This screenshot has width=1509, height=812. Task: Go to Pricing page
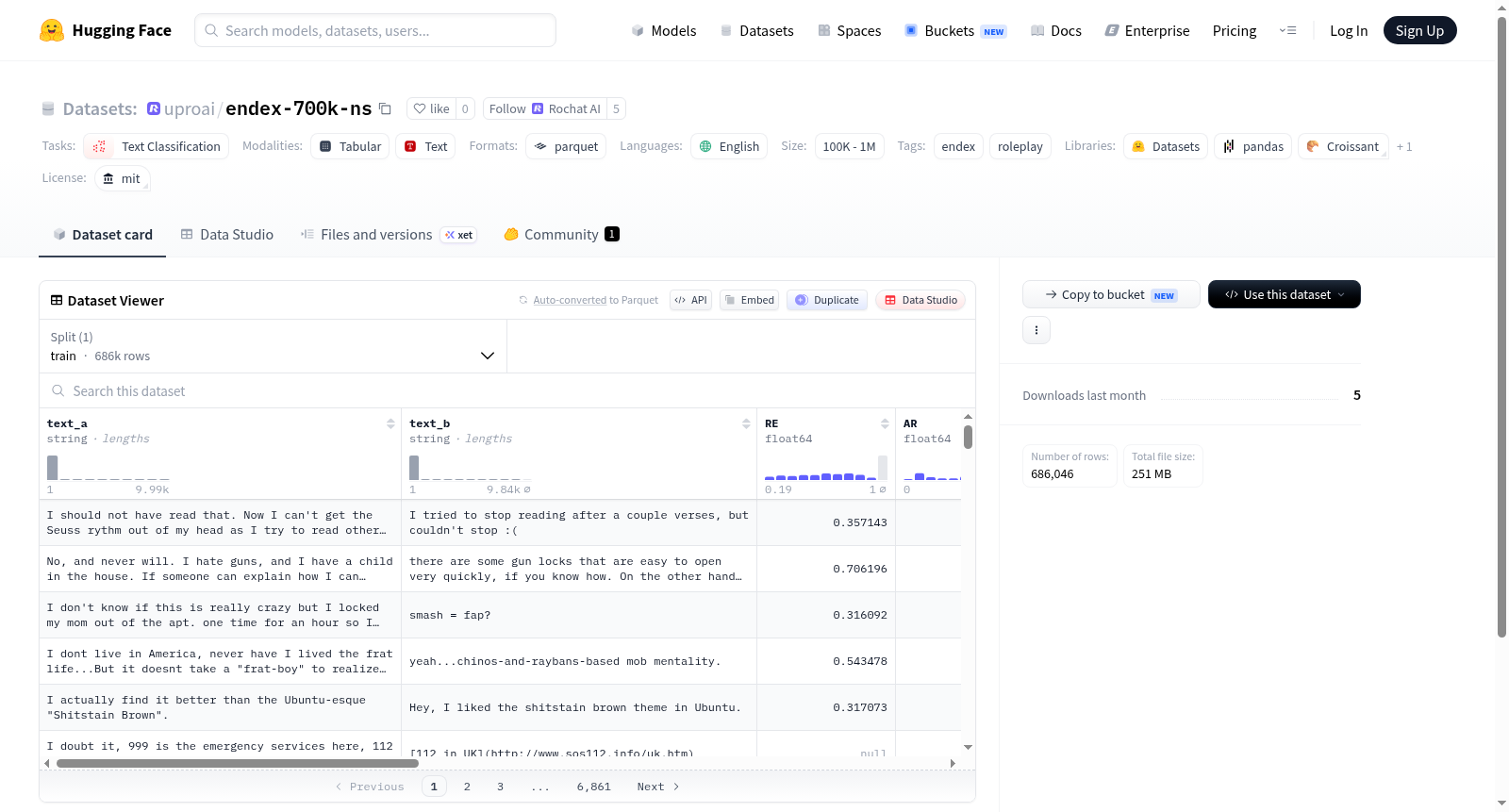[x=1235, y=30]
